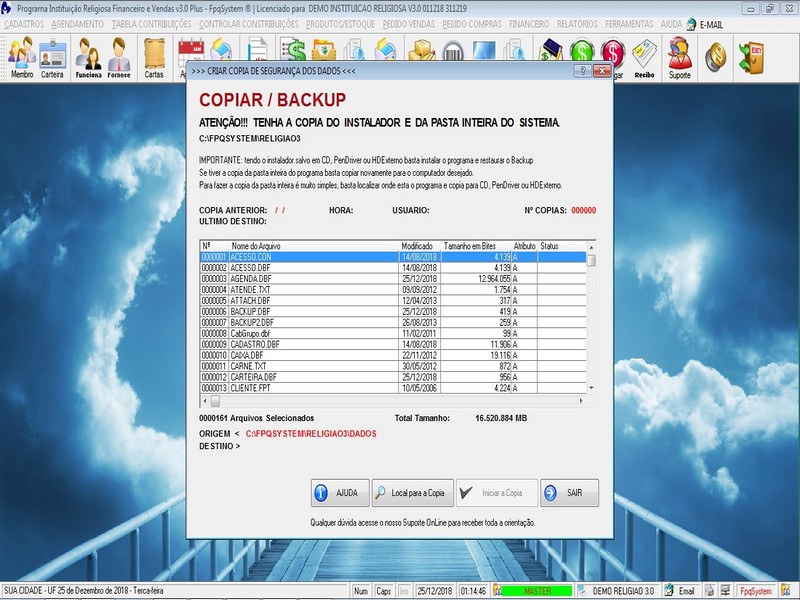Click the horizontal scroll left arrow
The image size is (800, 600).
click(205, 401)
